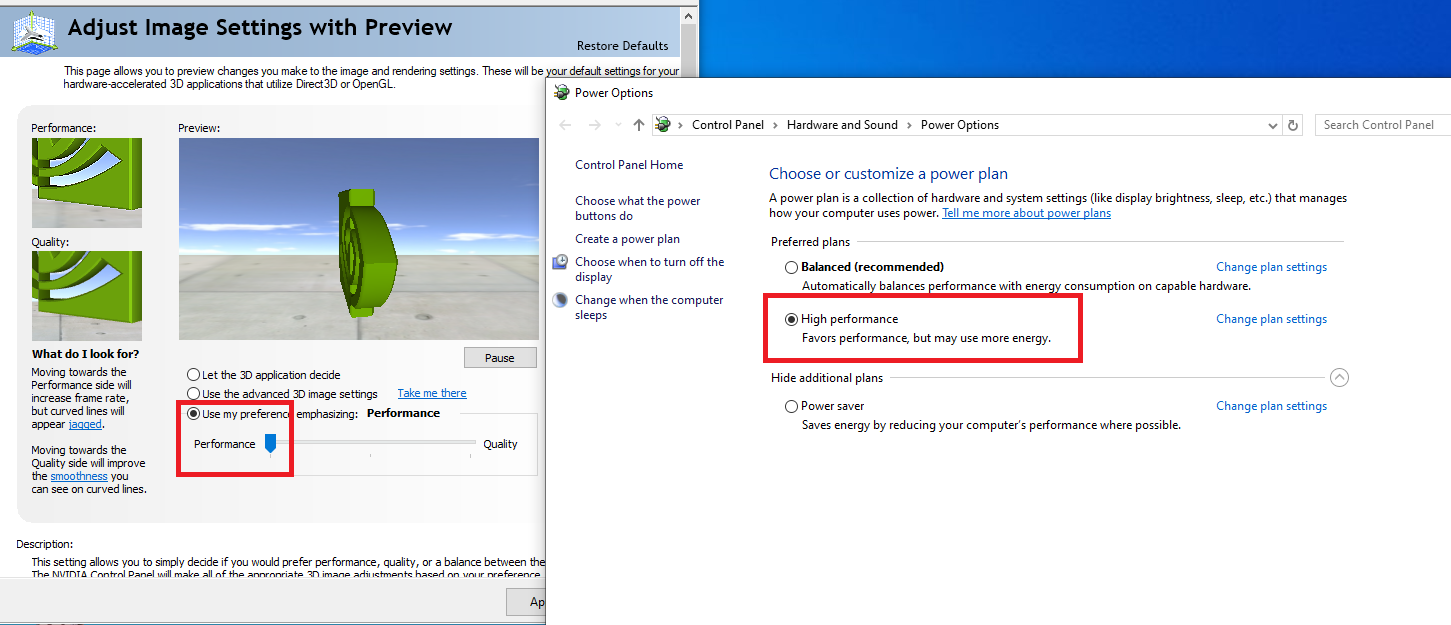Go back using the Power Options back arrow

(565, 125)
